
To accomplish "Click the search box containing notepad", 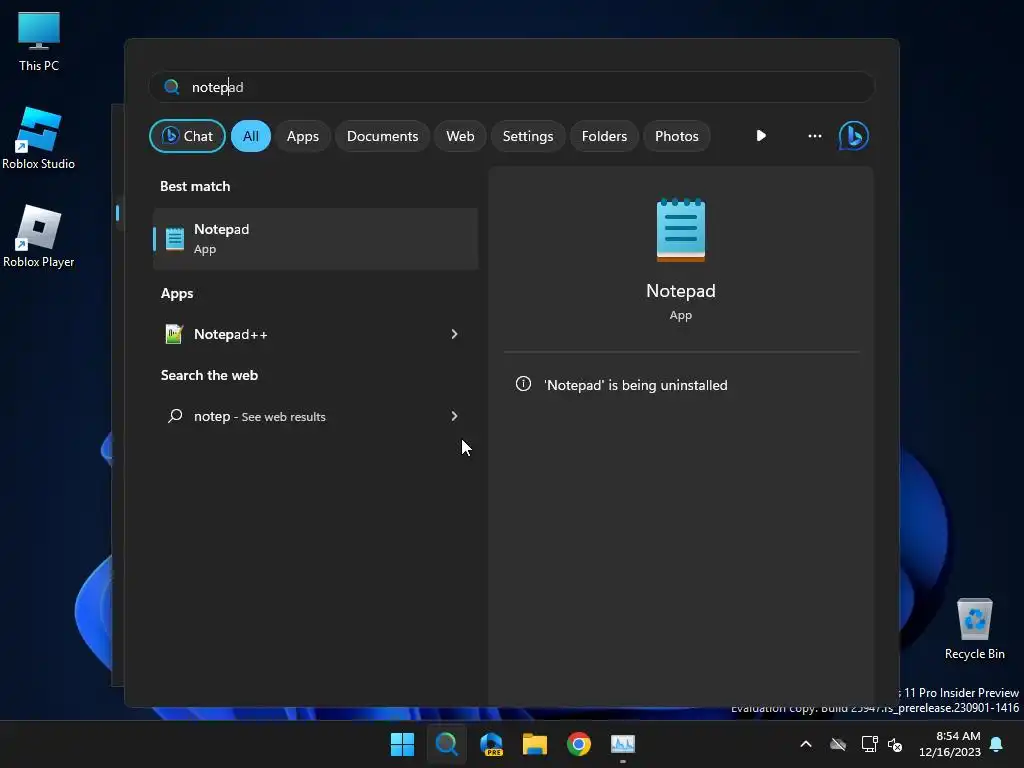I will (511, 87).
